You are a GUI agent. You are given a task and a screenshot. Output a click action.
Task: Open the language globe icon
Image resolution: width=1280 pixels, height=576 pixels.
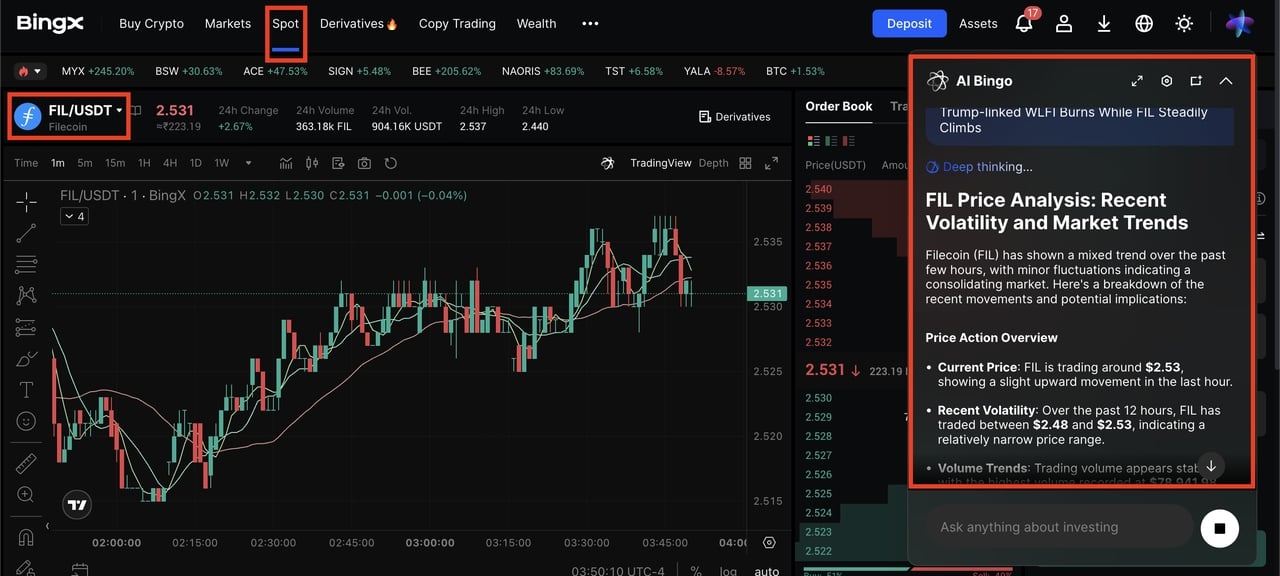click(1144, 23)
